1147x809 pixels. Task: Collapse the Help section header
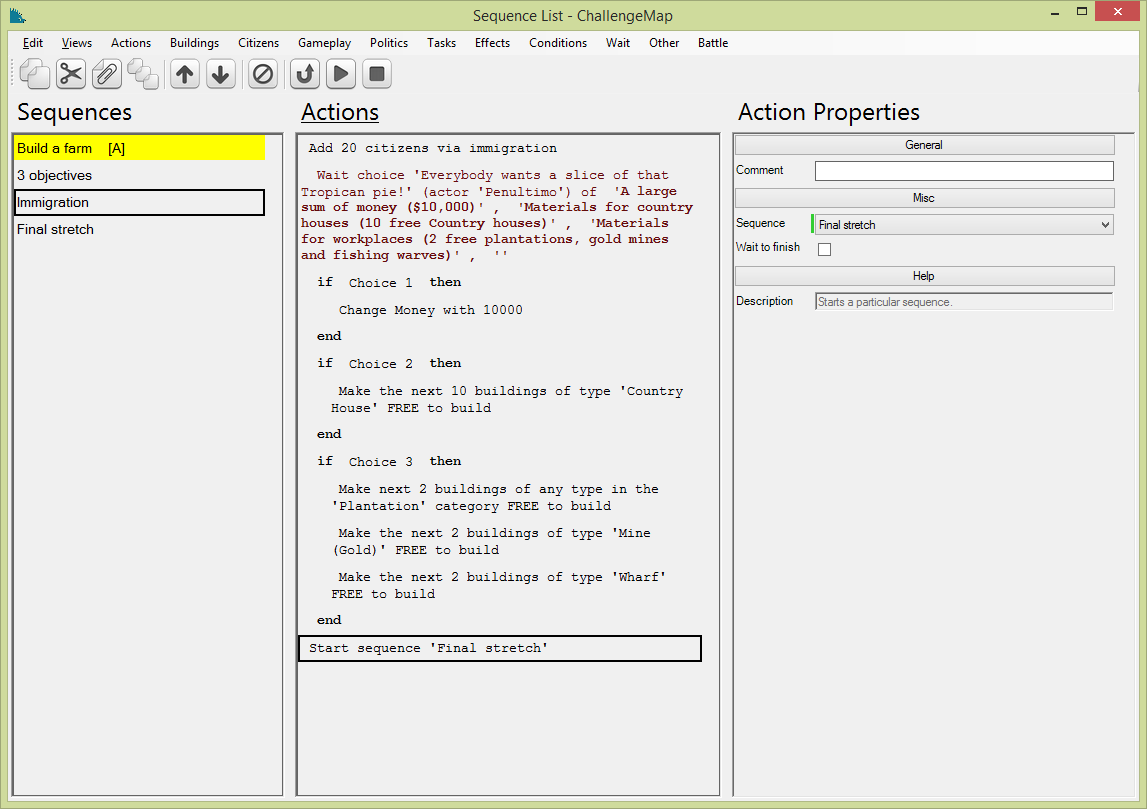(x=925, y=276)
